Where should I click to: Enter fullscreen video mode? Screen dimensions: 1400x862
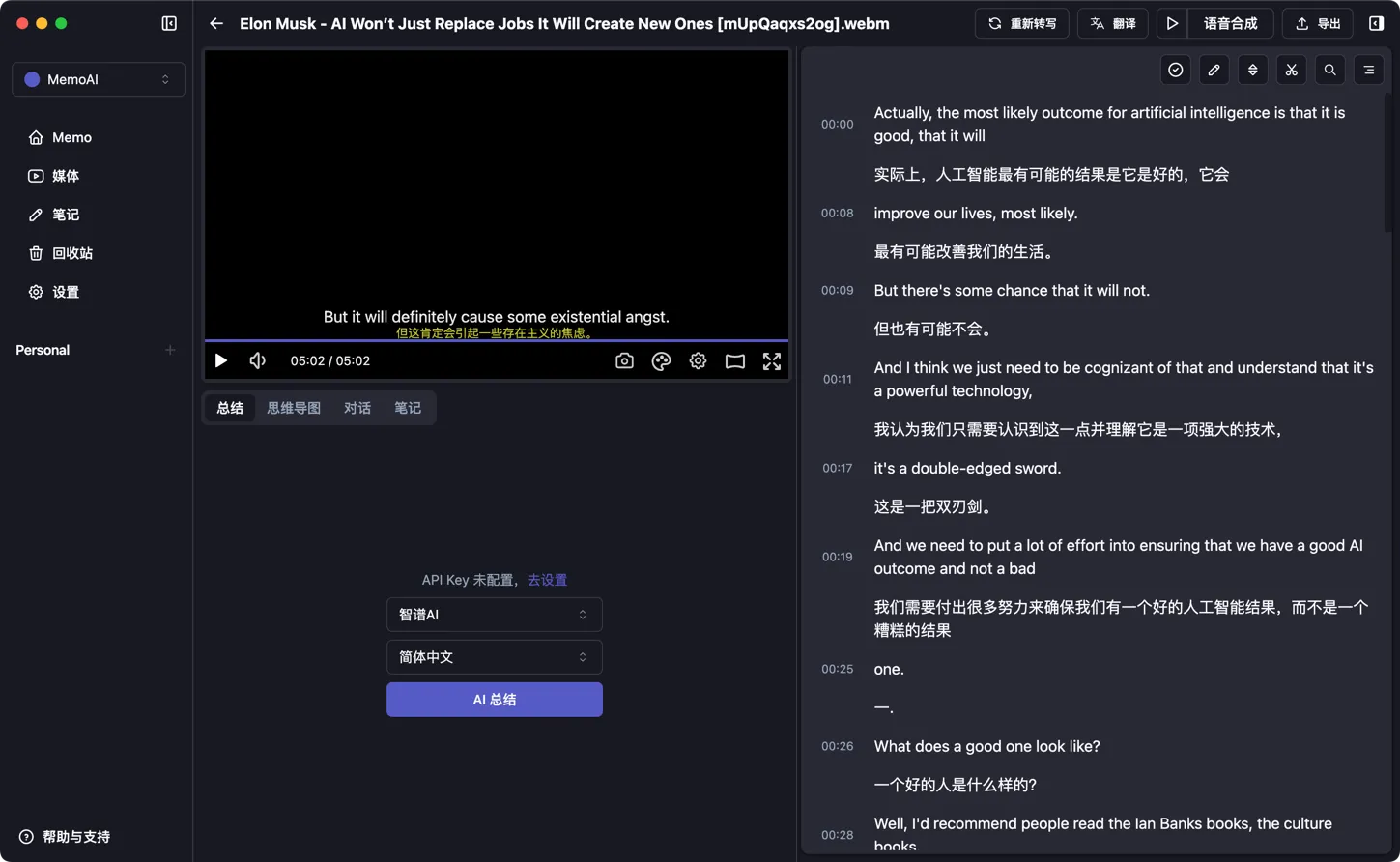(772, 360)
